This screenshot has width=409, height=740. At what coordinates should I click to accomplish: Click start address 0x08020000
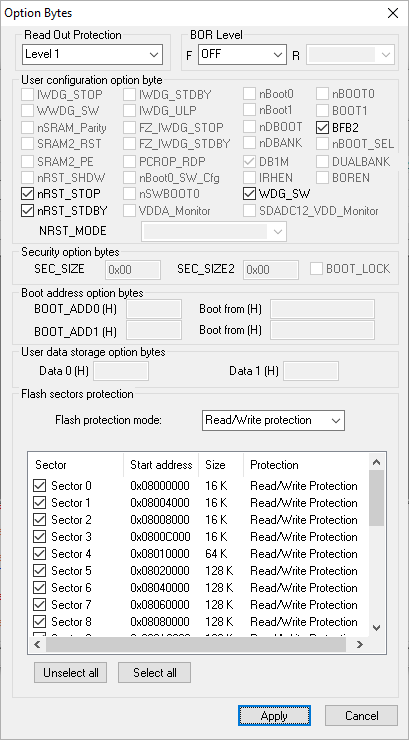pos(160,571)
